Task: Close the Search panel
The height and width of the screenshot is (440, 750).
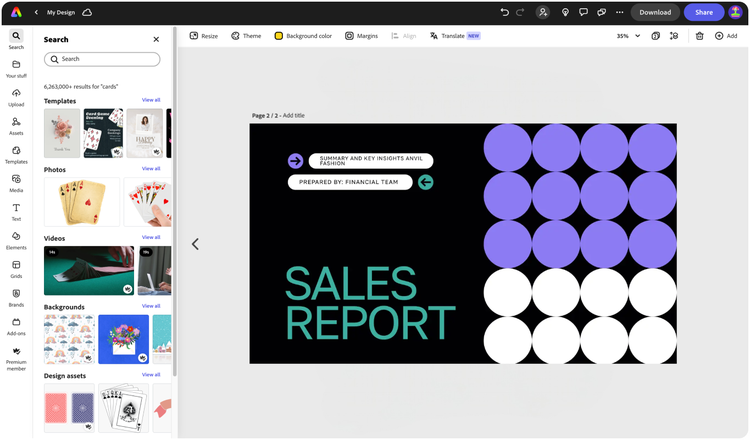Action: 156,39
